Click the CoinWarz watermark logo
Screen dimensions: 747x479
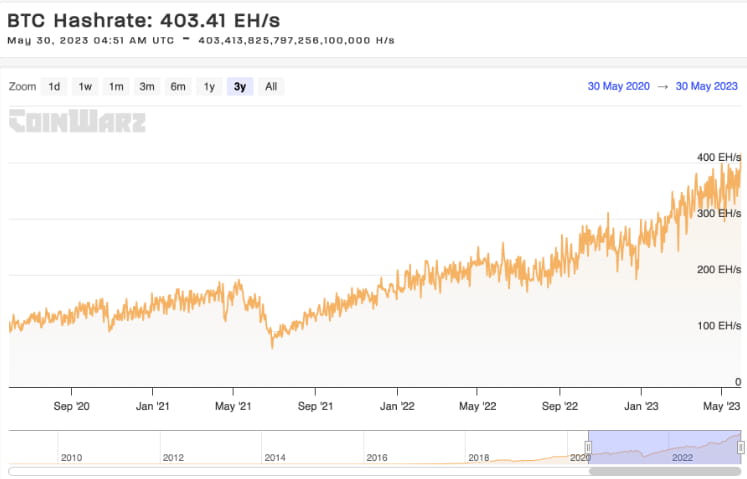[77, 121]
